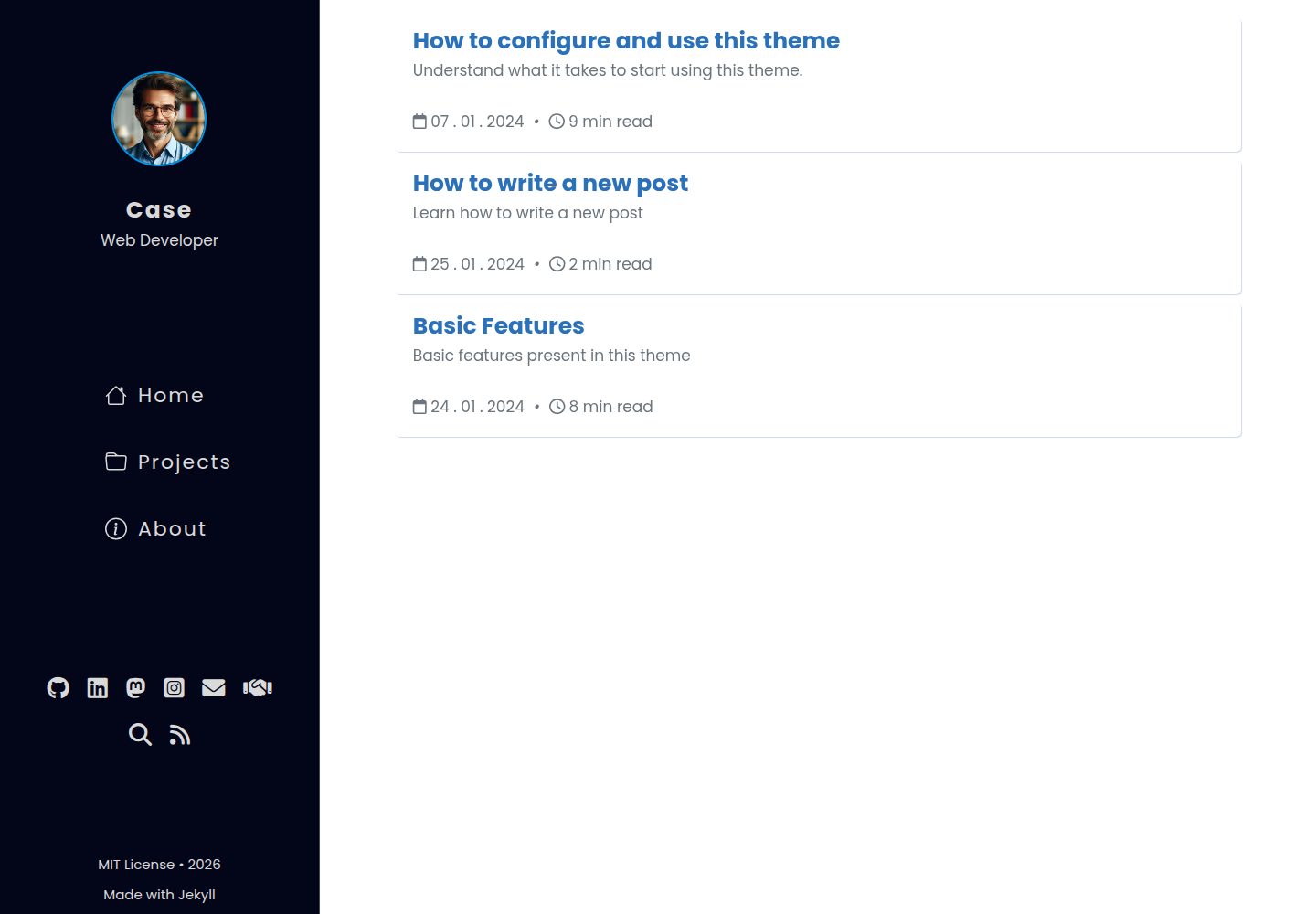The width and height of the screenshot is (1316, 914).
Task: Click the site name "Case"
Action: [159, 210]
